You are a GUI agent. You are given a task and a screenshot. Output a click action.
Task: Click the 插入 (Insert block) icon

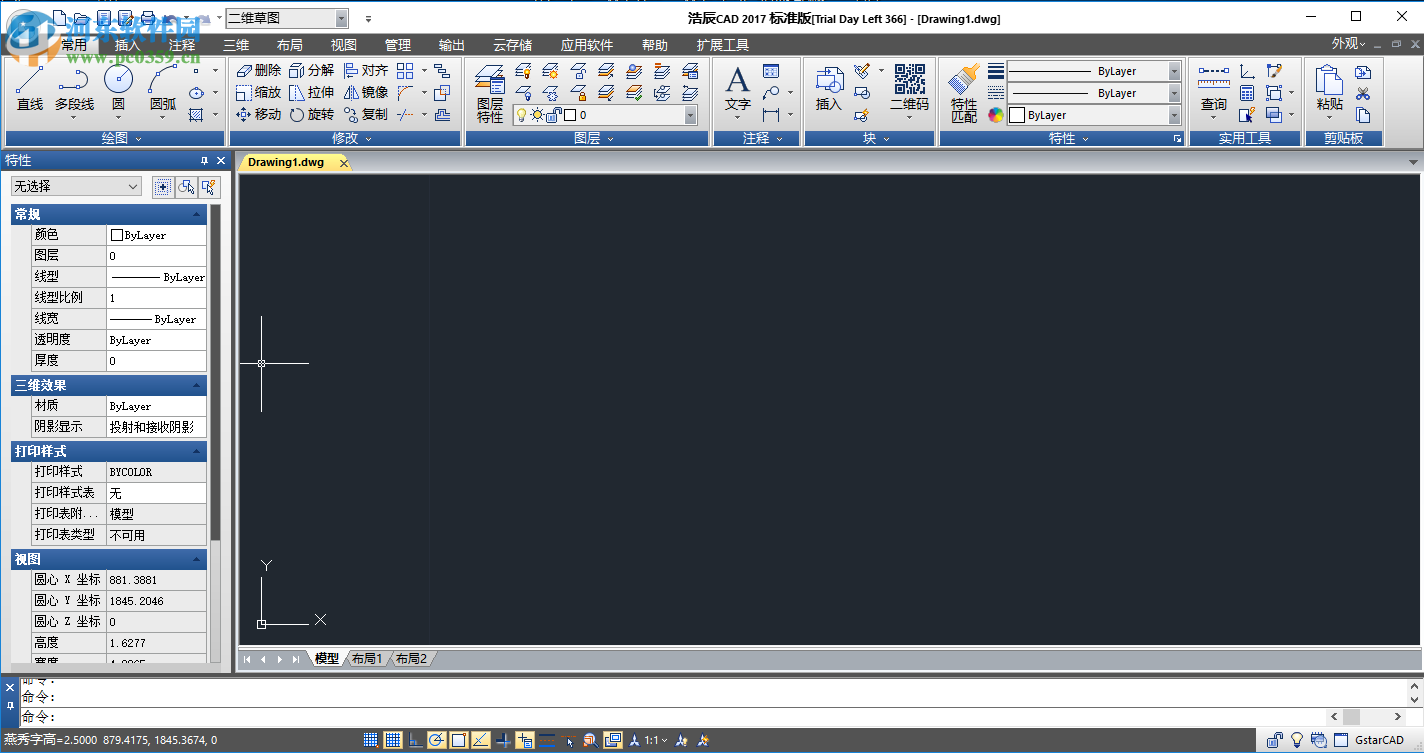[829, 90]
